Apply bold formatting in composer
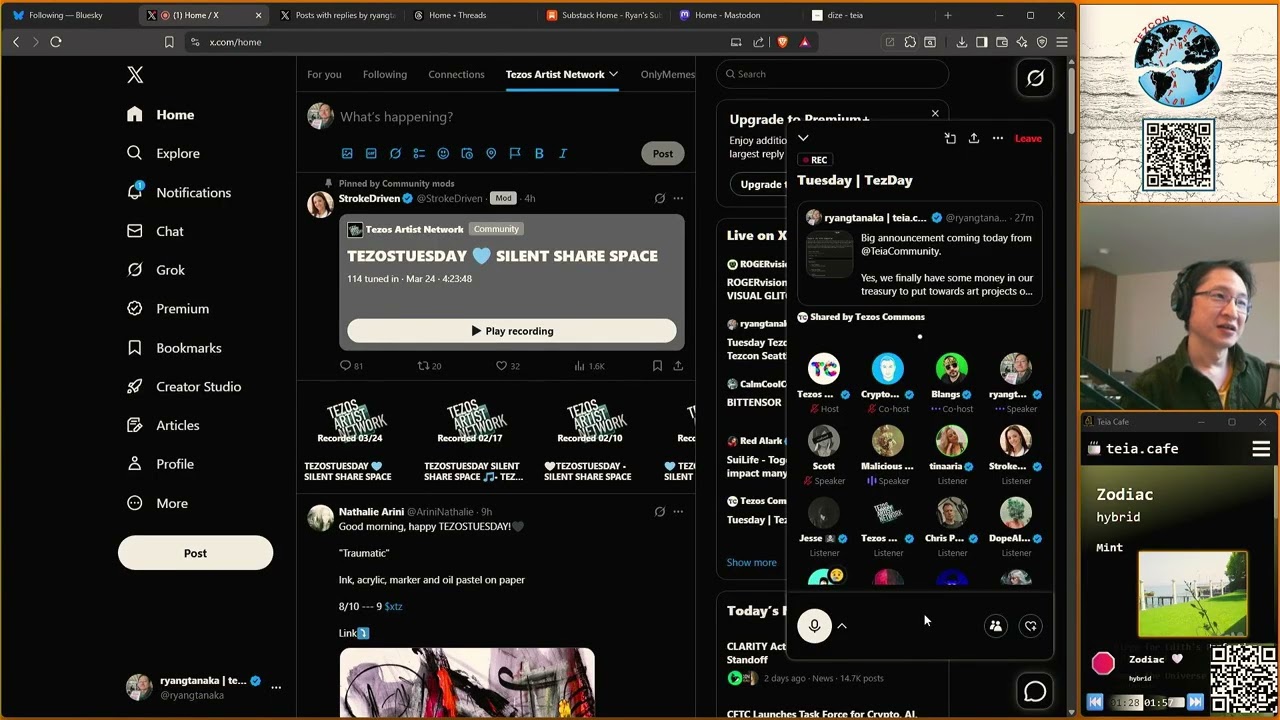Image resolution: width=1280 pixels, height=720 pixels. point(539,153)
